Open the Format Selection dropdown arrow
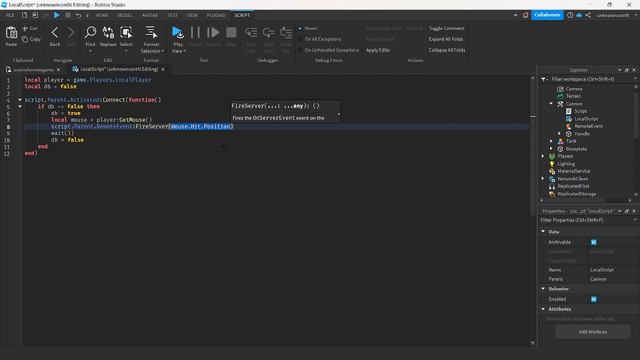Screen dimensions: 640x360 tap(162, 51)
